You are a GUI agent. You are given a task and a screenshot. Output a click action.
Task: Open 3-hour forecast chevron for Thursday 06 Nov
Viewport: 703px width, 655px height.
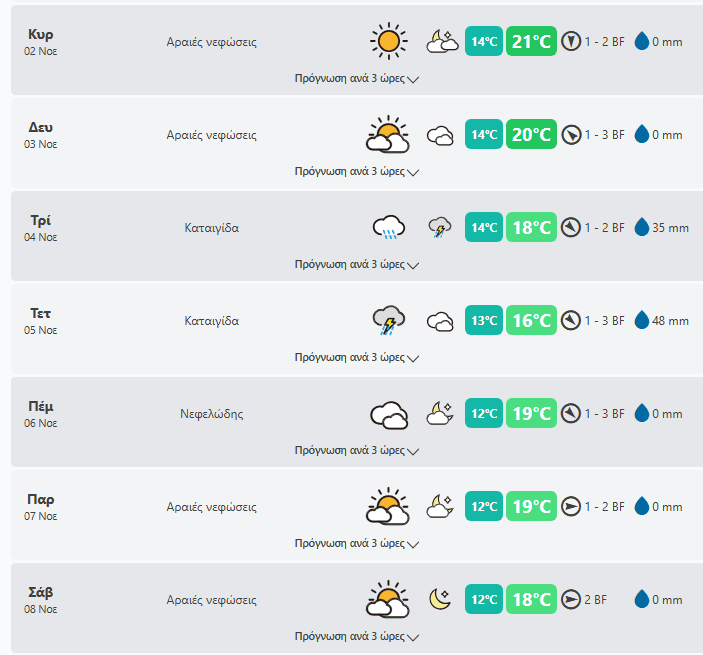coord(414,451)
